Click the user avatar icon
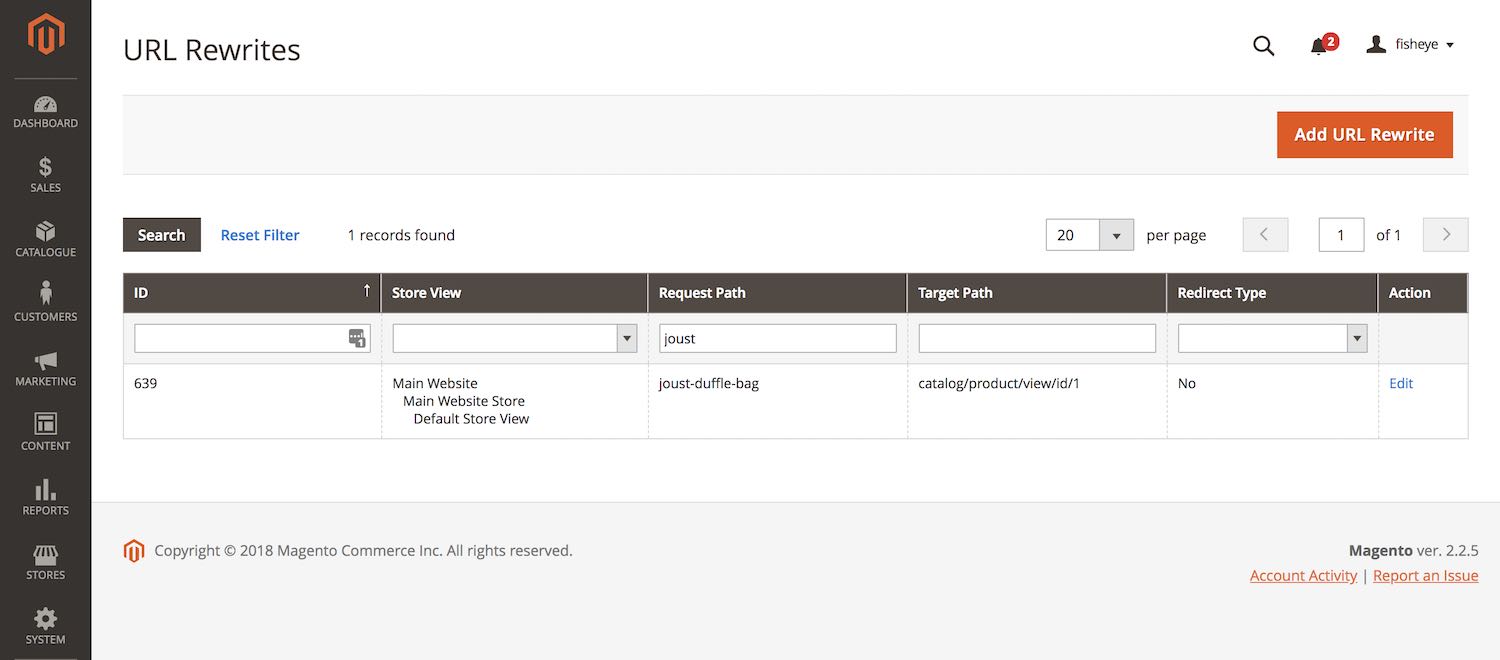 point(1376,44)
